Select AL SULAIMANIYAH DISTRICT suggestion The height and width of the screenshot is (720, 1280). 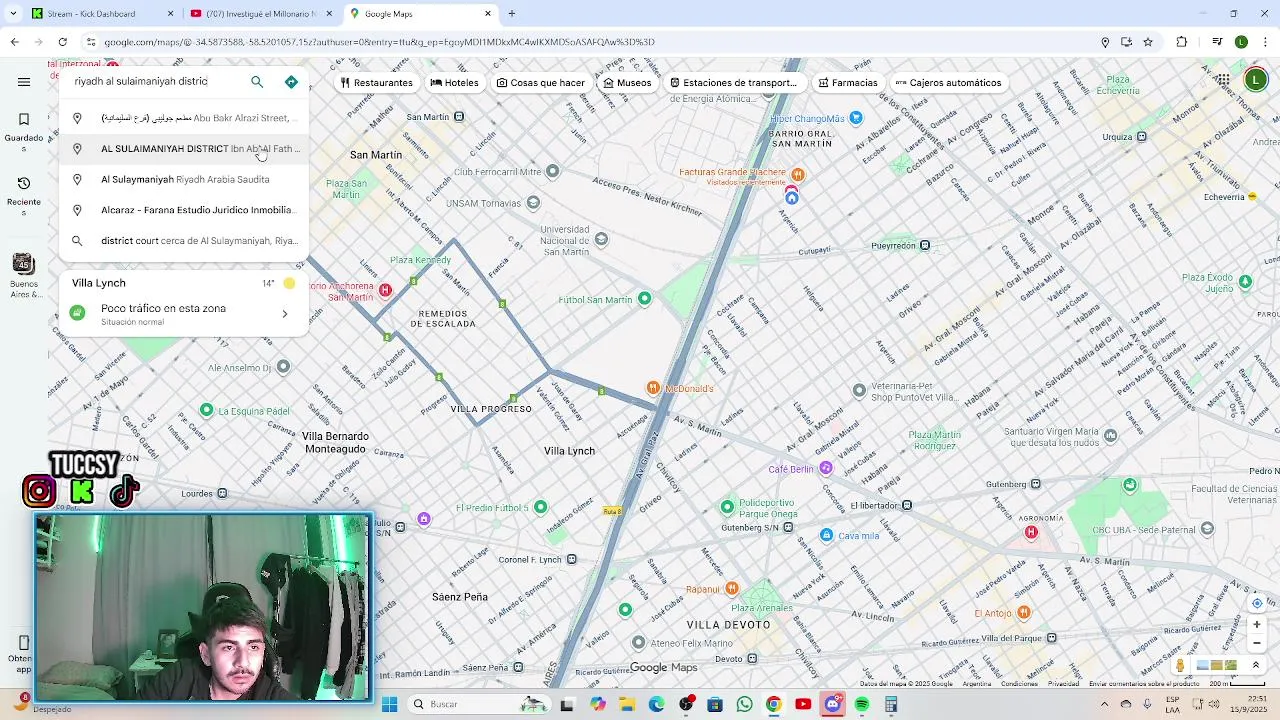[185, 149]
